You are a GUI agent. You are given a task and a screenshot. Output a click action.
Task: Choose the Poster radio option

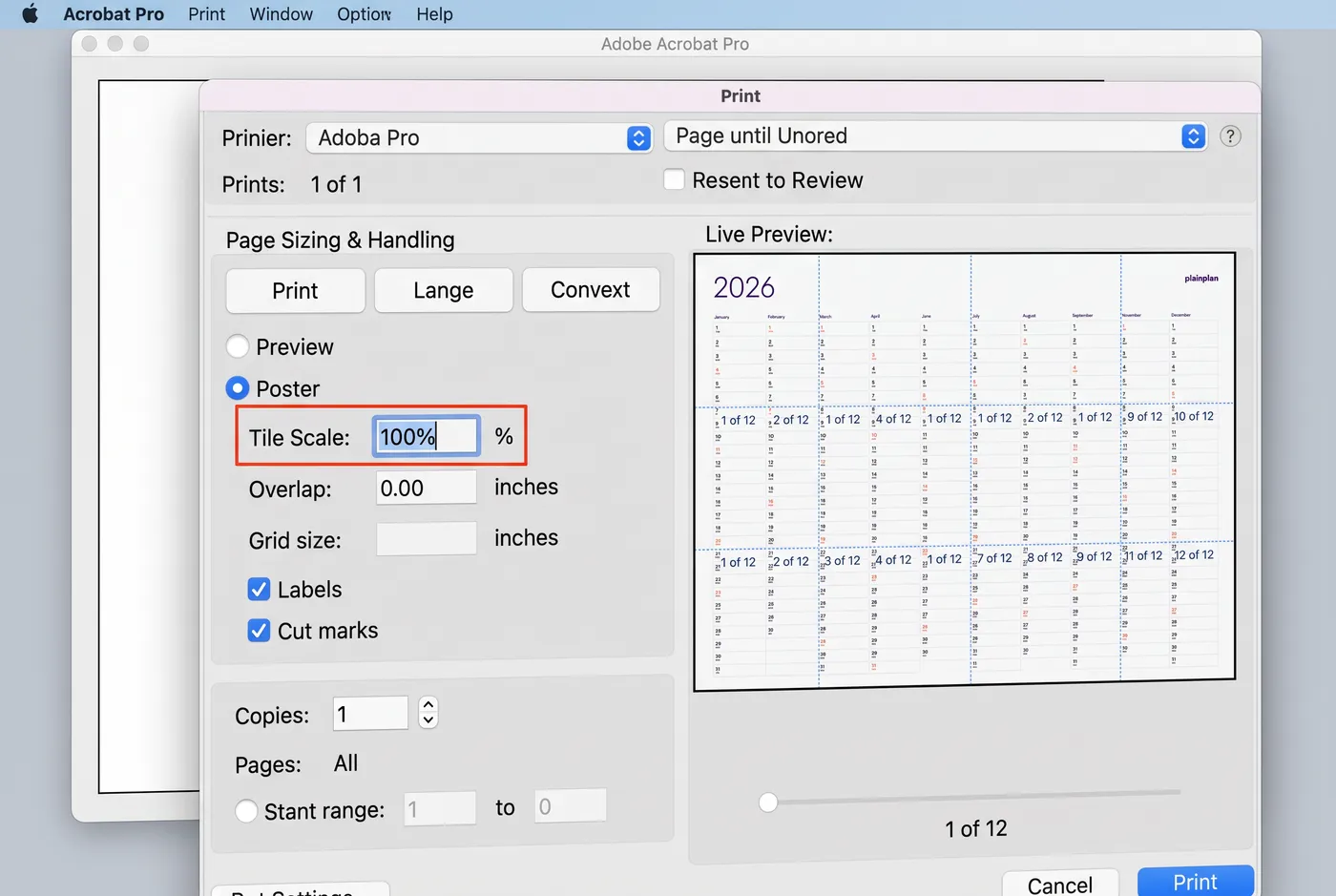(x=238, y=388)
